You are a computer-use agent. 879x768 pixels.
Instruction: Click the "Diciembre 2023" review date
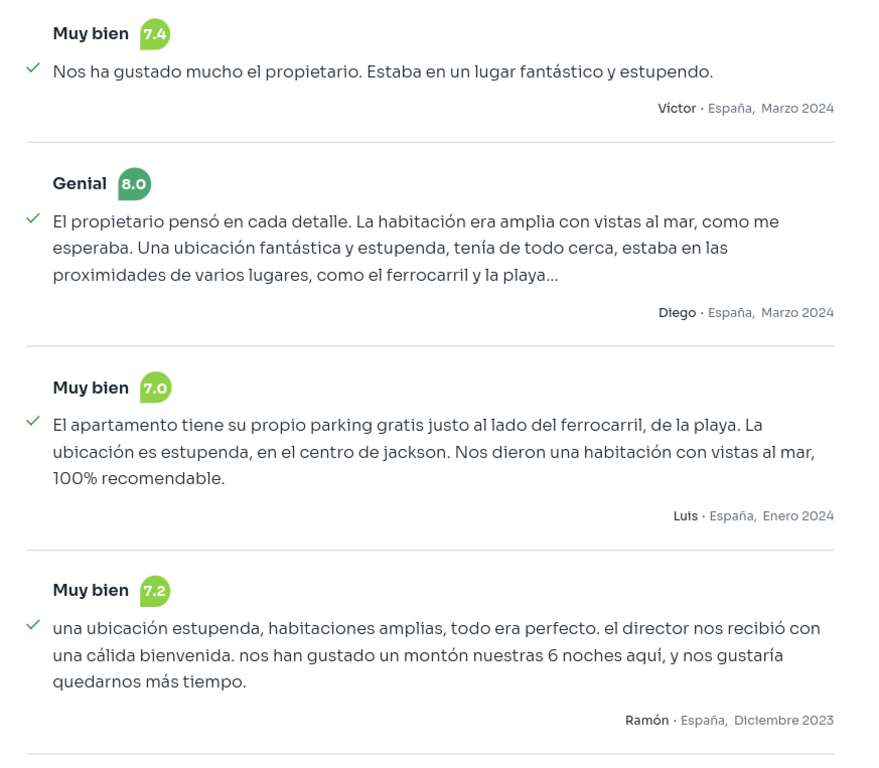(784, 720)
